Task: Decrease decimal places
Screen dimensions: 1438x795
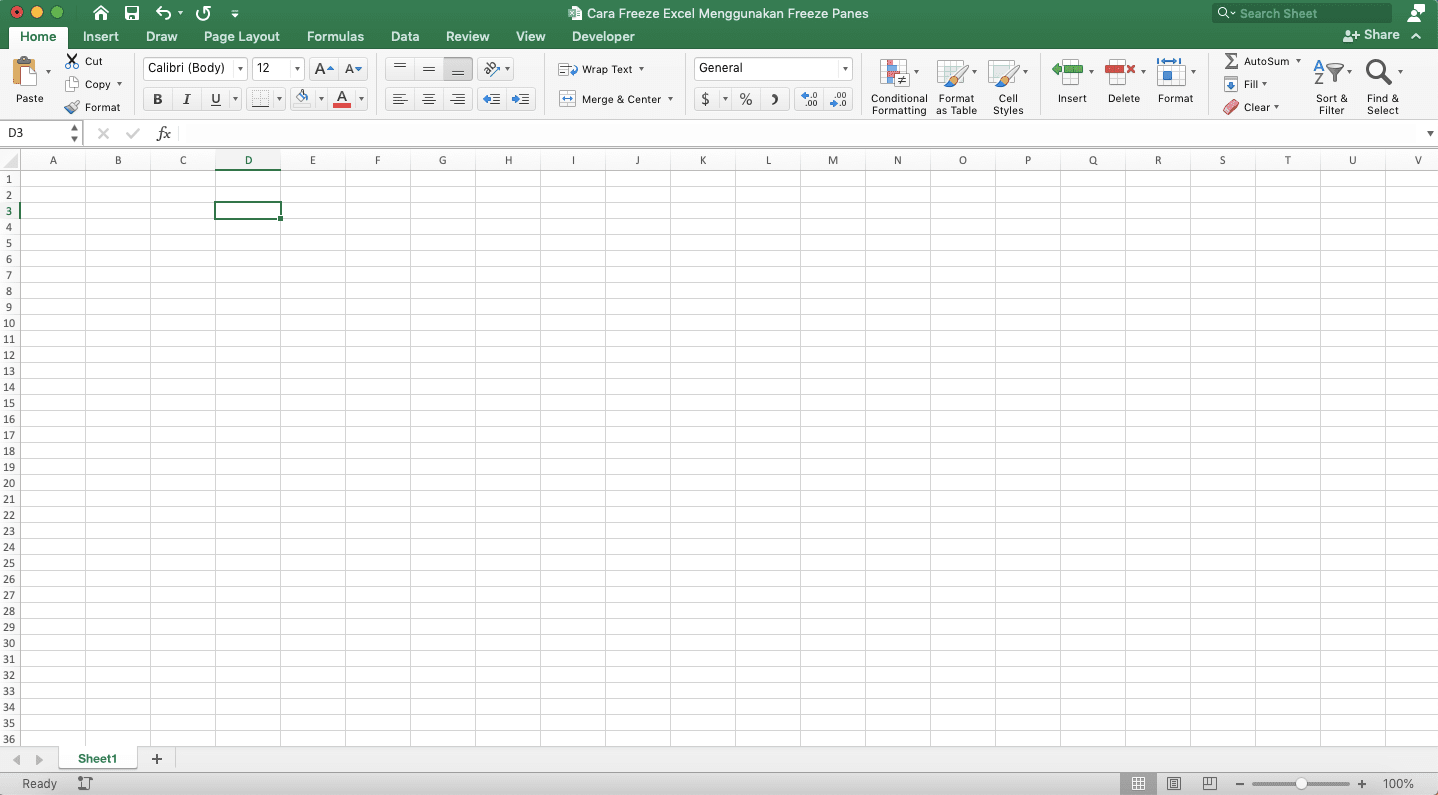Action: (x=838, y=99)
